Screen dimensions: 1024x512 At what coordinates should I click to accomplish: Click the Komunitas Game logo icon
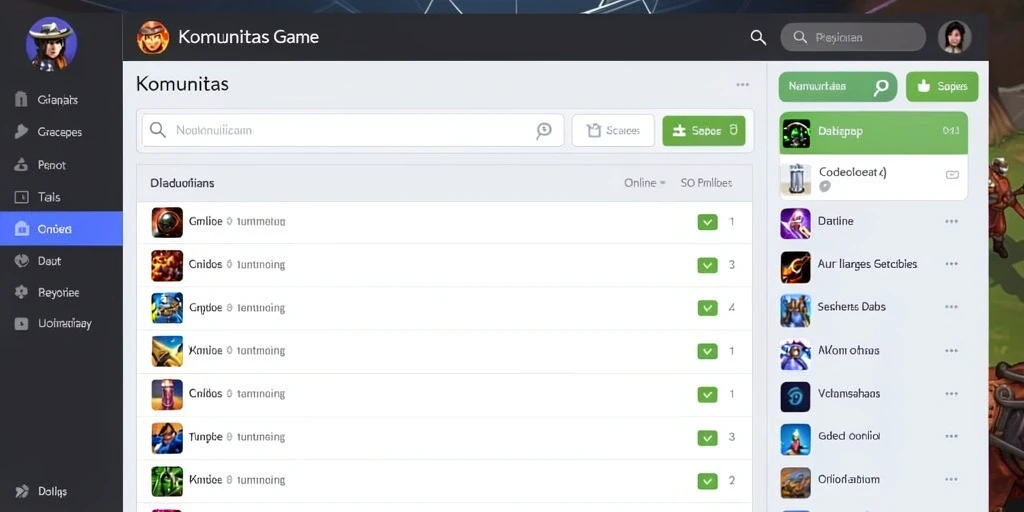click(x=153, y=37)
